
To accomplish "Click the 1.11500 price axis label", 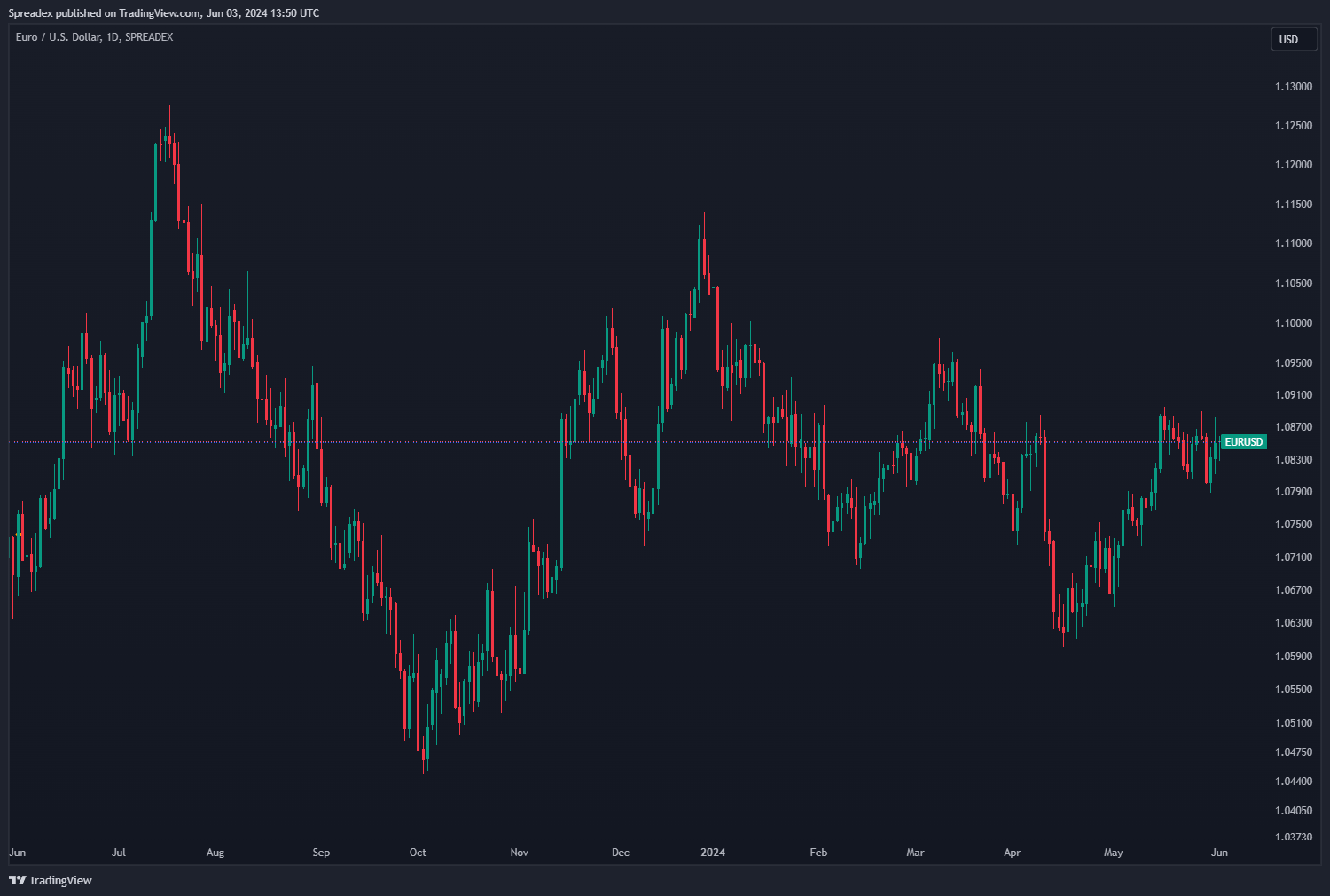I will tap(1294, 205).
